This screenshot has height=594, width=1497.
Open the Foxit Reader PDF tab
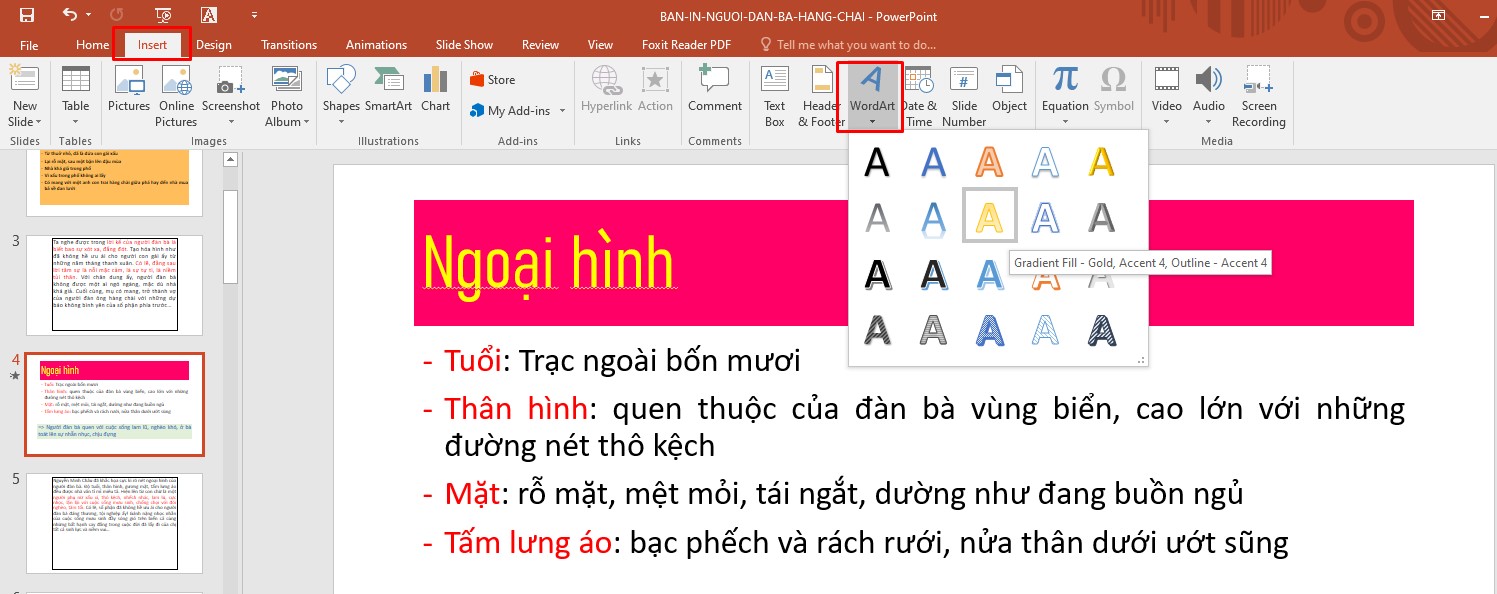[686, 44]
